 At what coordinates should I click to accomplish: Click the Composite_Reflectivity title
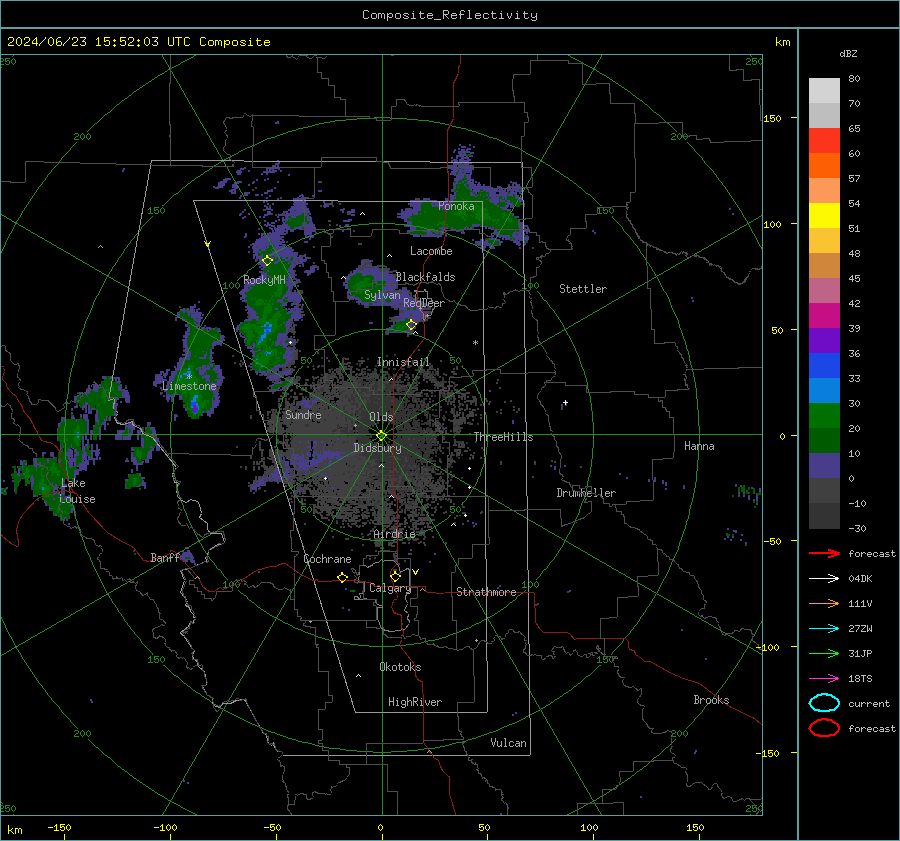click(449, 15)
